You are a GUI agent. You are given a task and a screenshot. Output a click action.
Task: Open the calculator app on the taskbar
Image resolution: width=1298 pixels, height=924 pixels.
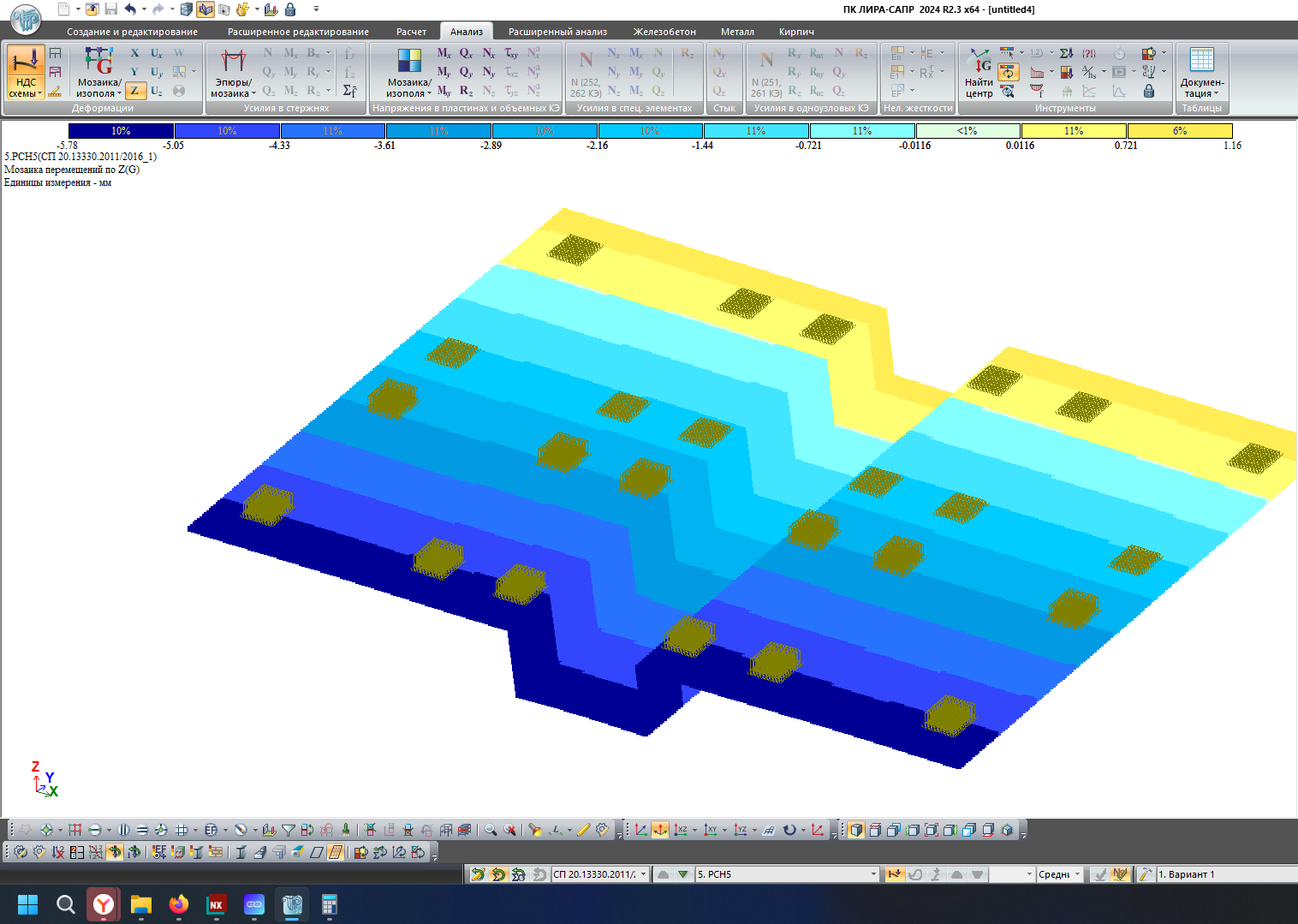330,904
